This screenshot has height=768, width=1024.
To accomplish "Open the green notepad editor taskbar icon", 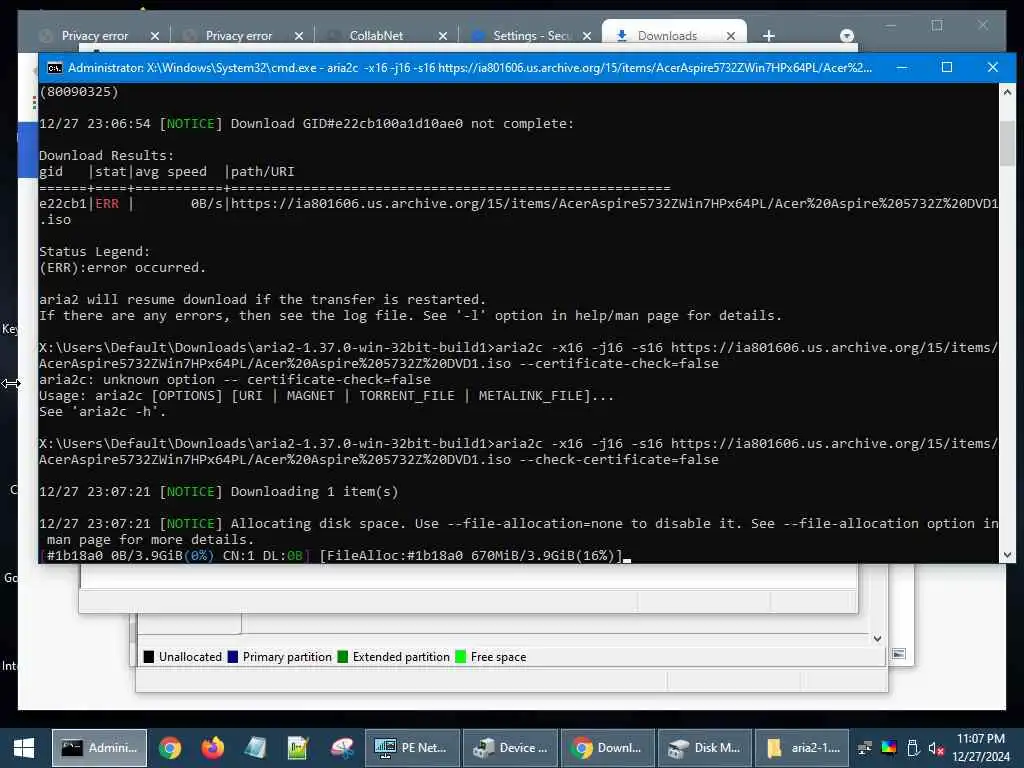I will (x=298, y=748).
